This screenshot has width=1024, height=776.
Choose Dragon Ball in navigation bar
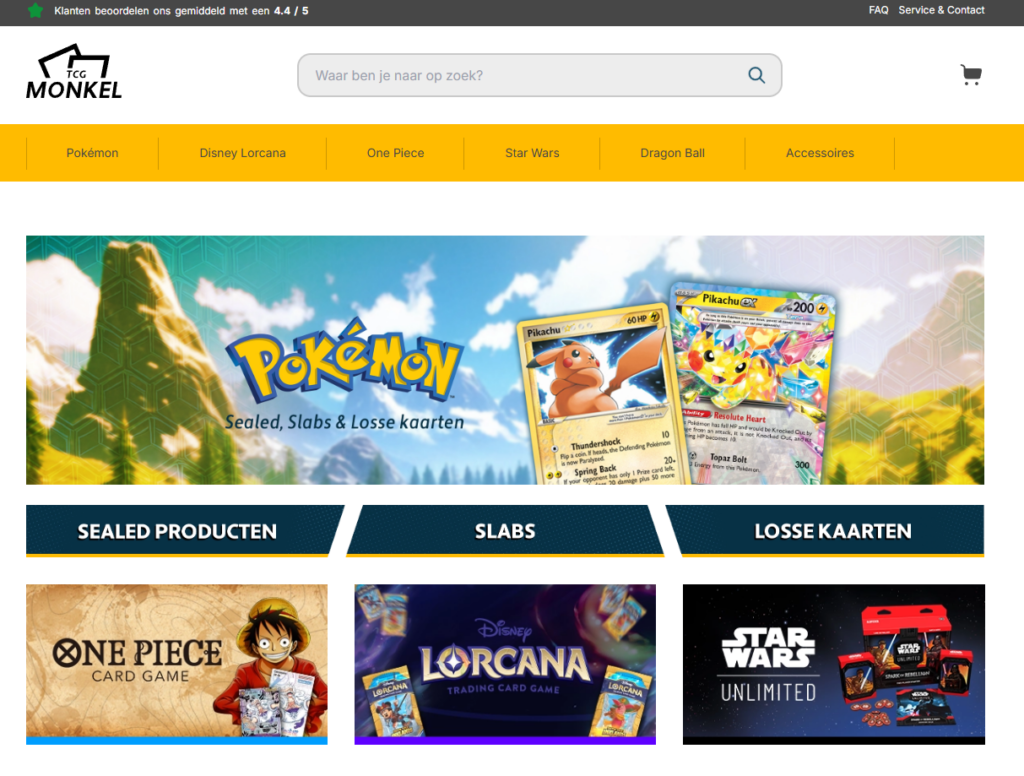[x=672, y=153]
